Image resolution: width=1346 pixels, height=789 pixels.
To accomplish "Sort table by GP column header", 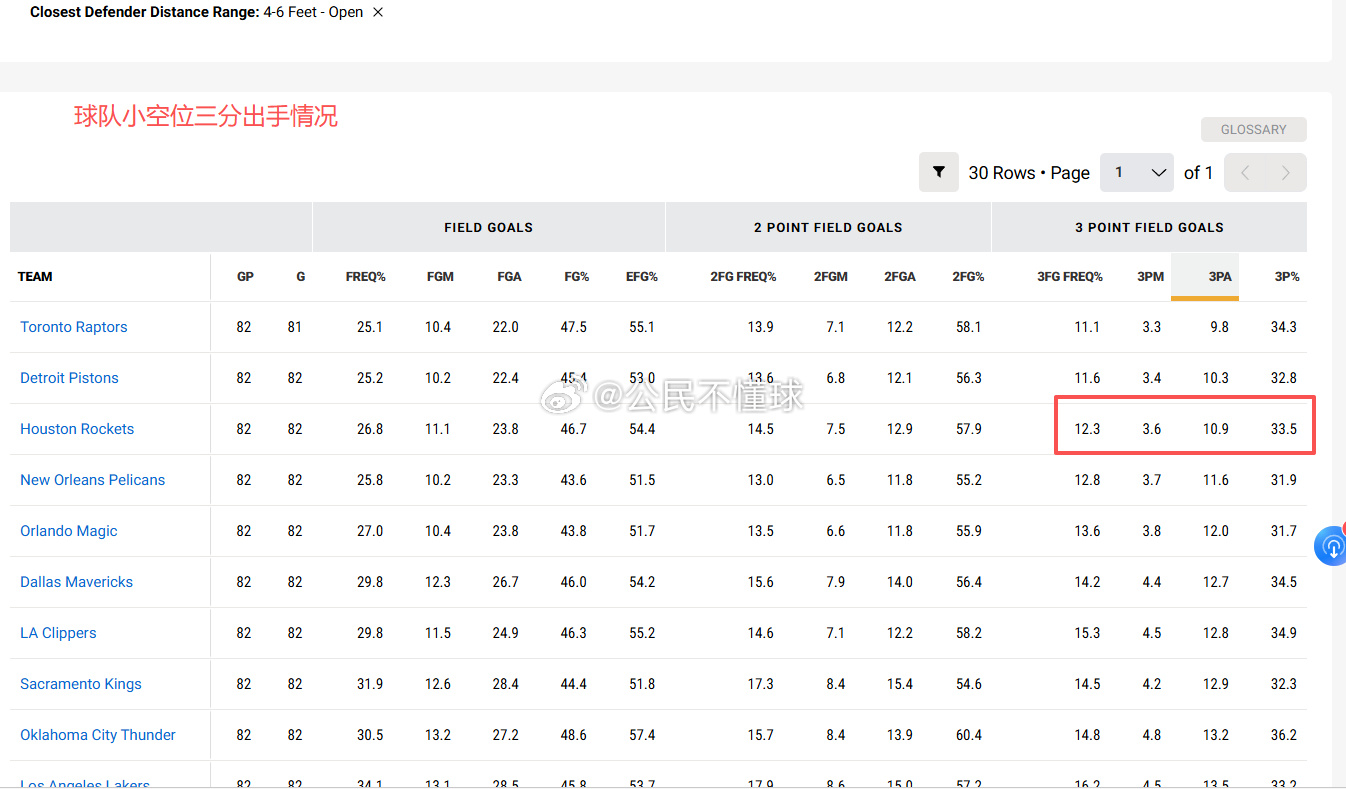I will (x=245, y=277).
